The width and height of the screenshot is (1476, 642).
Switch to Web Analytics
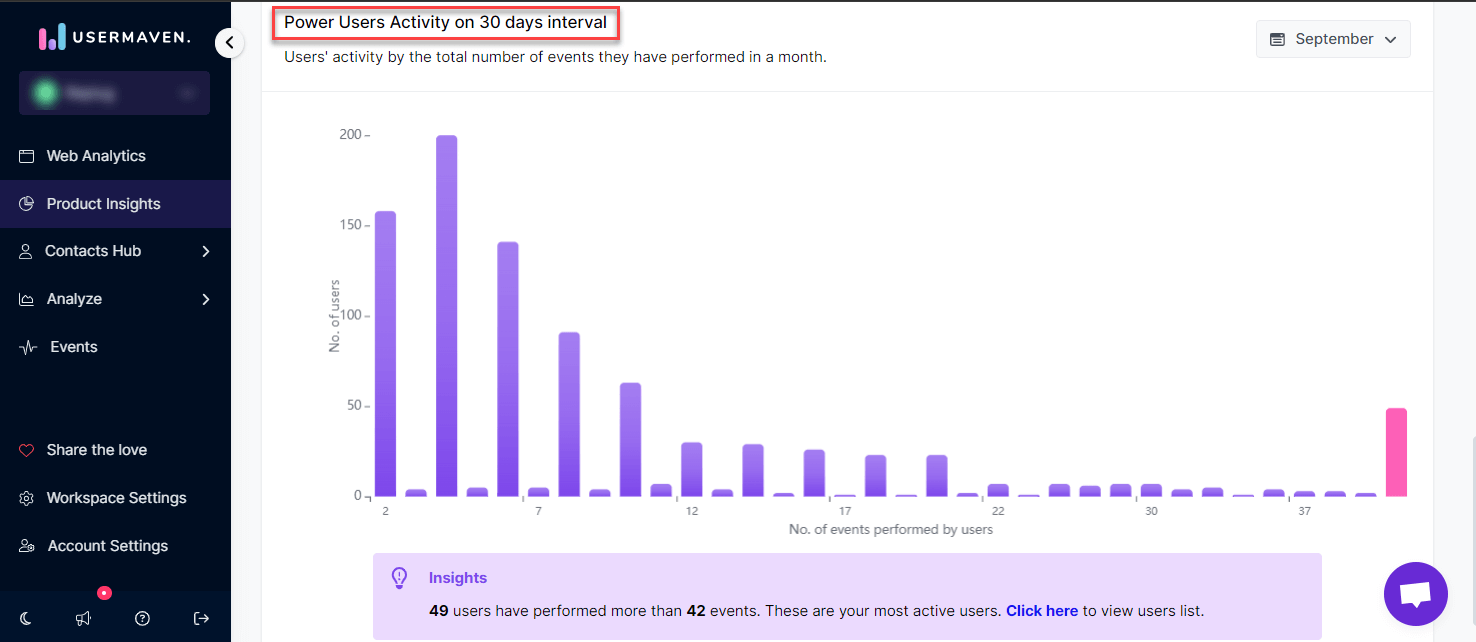[x=96, y=155]
